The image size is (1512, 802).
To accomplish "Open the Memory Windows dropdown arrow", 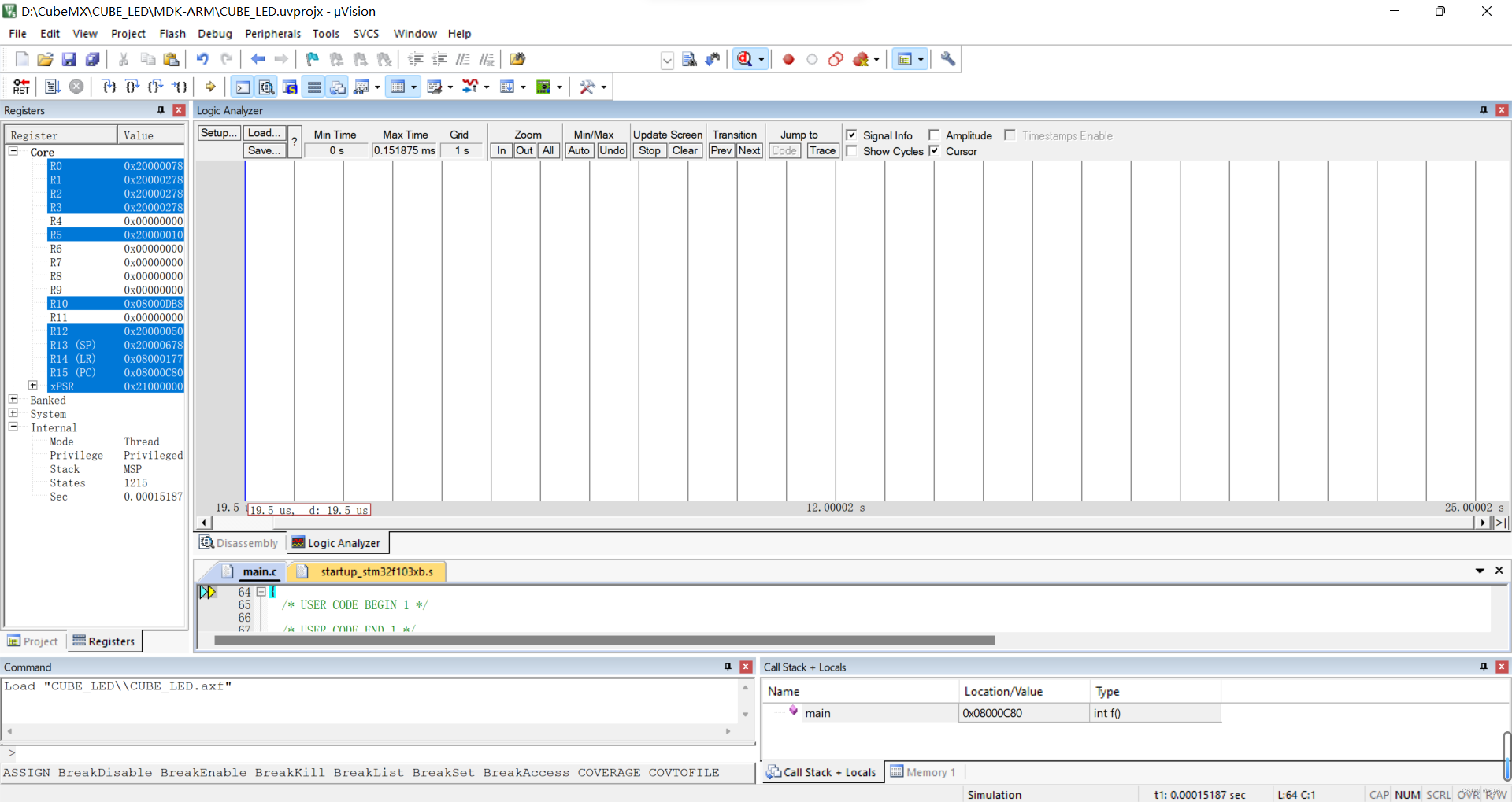I will [x=413, y=87].
